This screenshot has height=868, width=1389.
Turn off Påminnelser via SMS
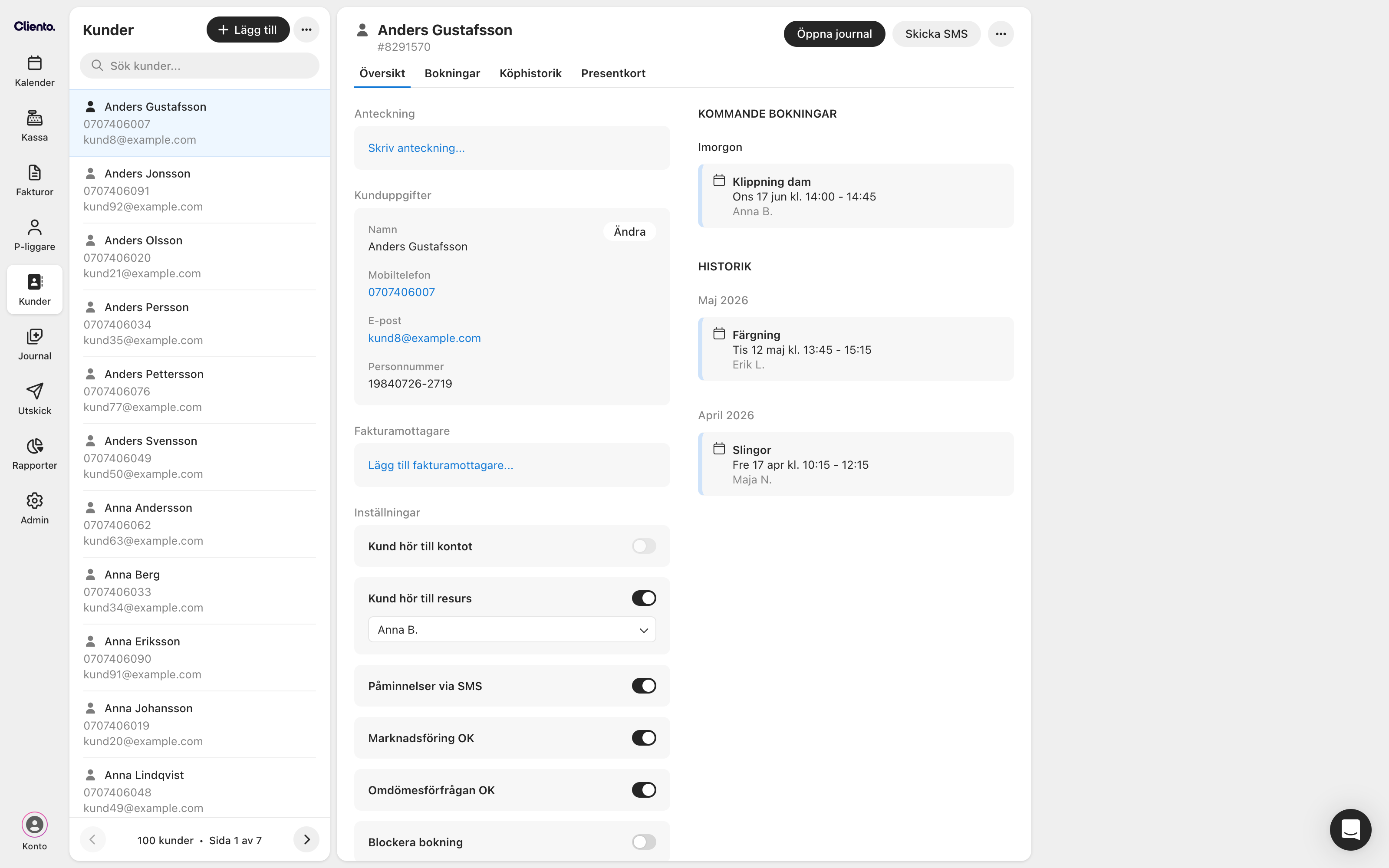[x=643, y=686]
